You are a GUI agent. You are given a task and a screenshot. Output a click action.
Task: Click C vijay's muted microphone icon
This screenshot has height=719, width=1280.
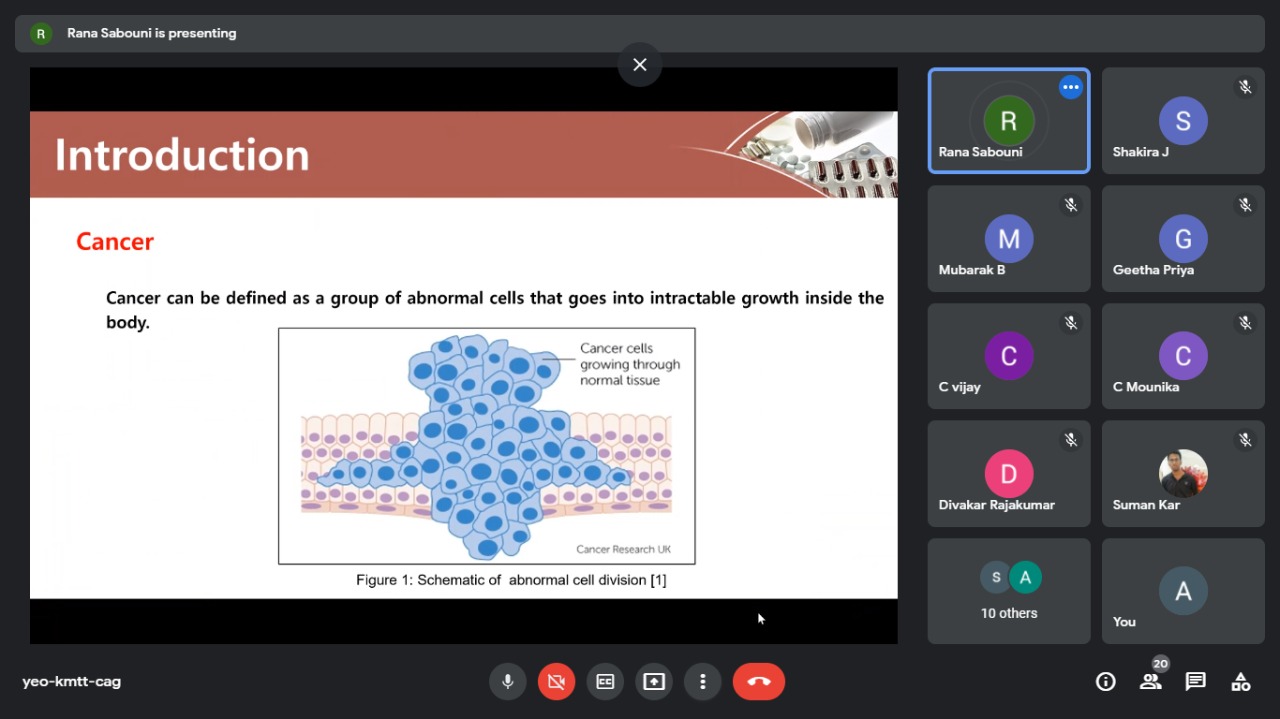click(x=1071, y=322)
